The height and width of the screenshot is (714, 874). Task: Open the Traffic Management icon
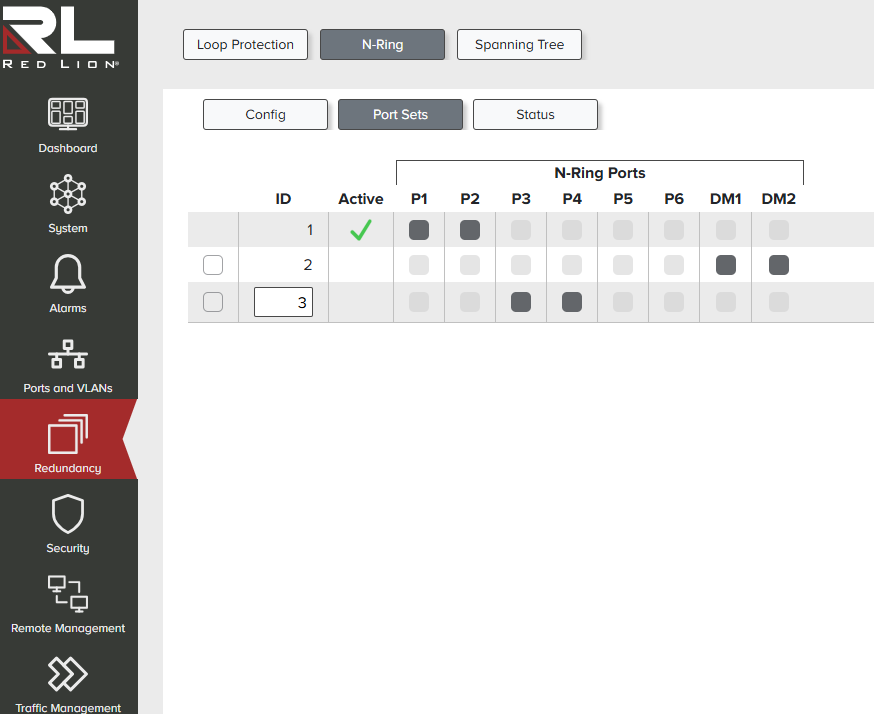point(68,675)
